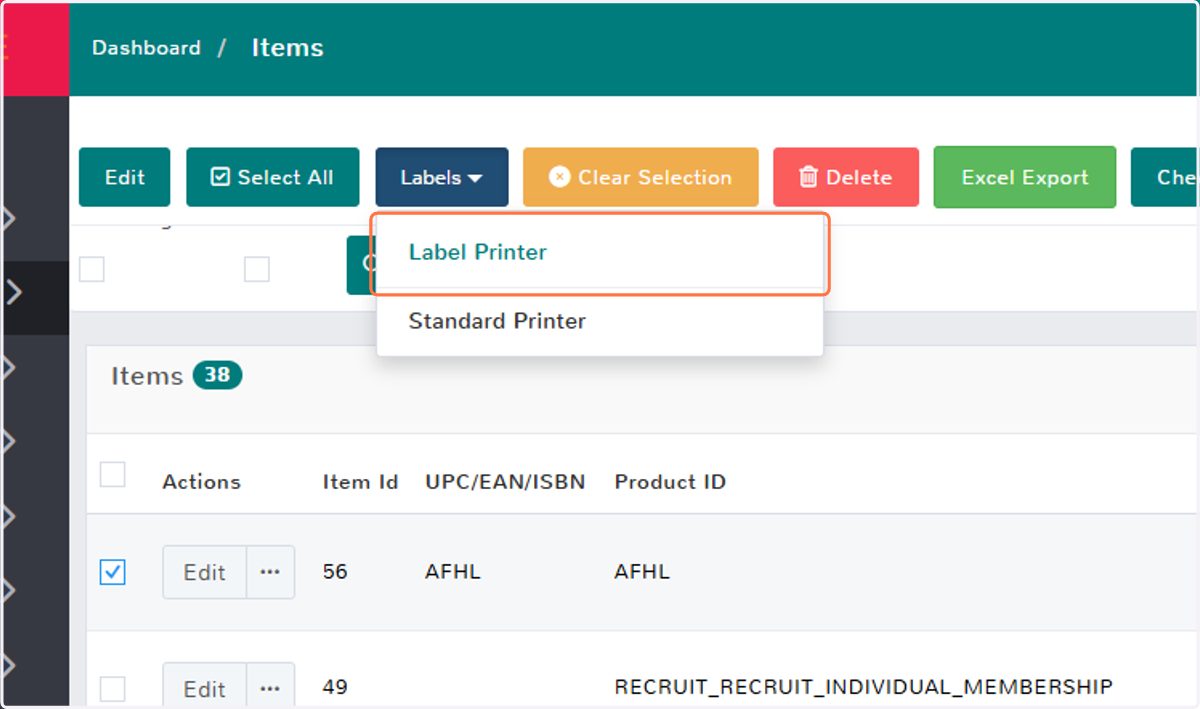This screenshot has width=1200, height=709.
Task: Click the Items count badge showing 38
Action: 217,375
